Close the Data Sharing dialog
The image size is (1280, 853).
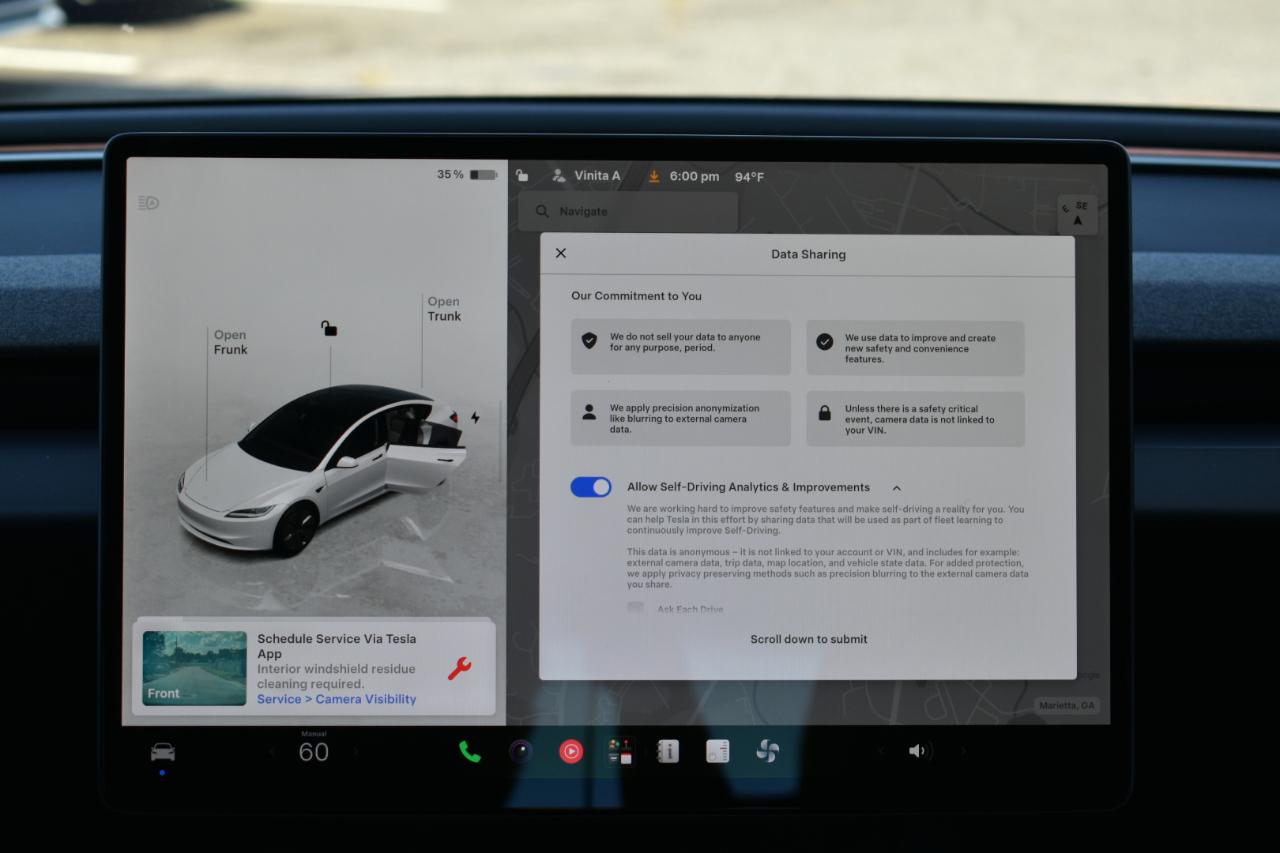[561, 253]
